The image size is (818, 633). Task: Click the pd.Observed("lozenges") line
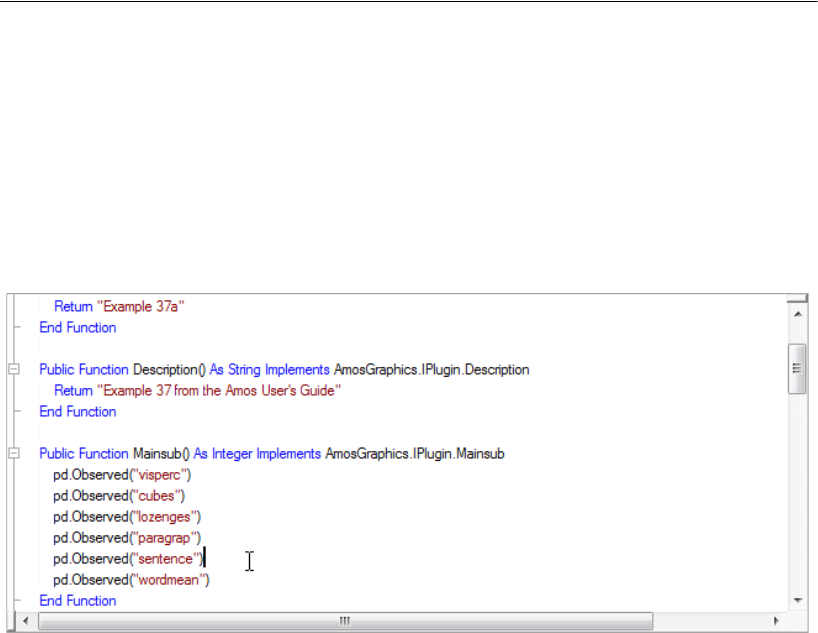pyautogui.click(x=127, y=517)
